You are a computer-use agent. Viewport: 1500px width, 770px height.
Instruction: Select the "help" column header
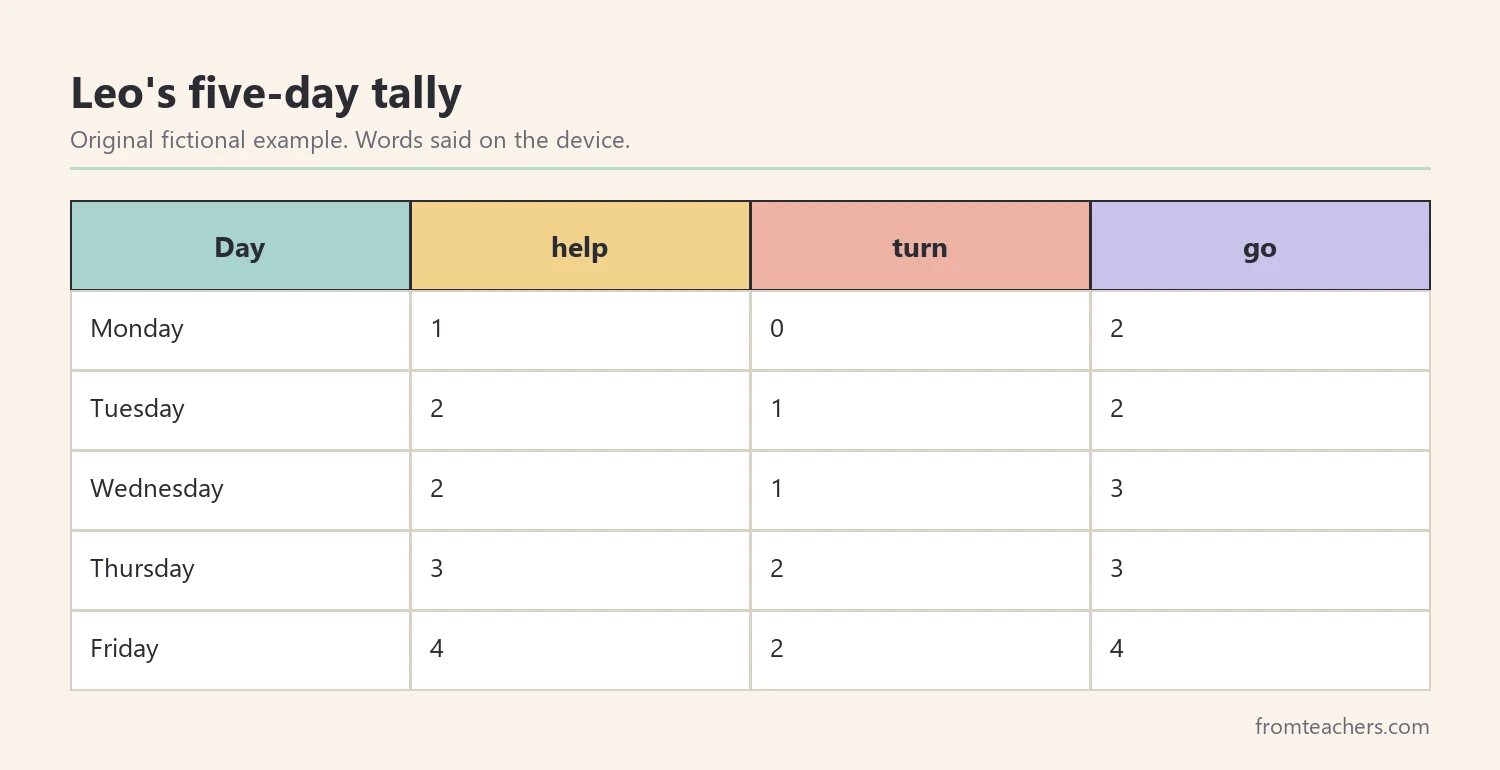(580, 246)
